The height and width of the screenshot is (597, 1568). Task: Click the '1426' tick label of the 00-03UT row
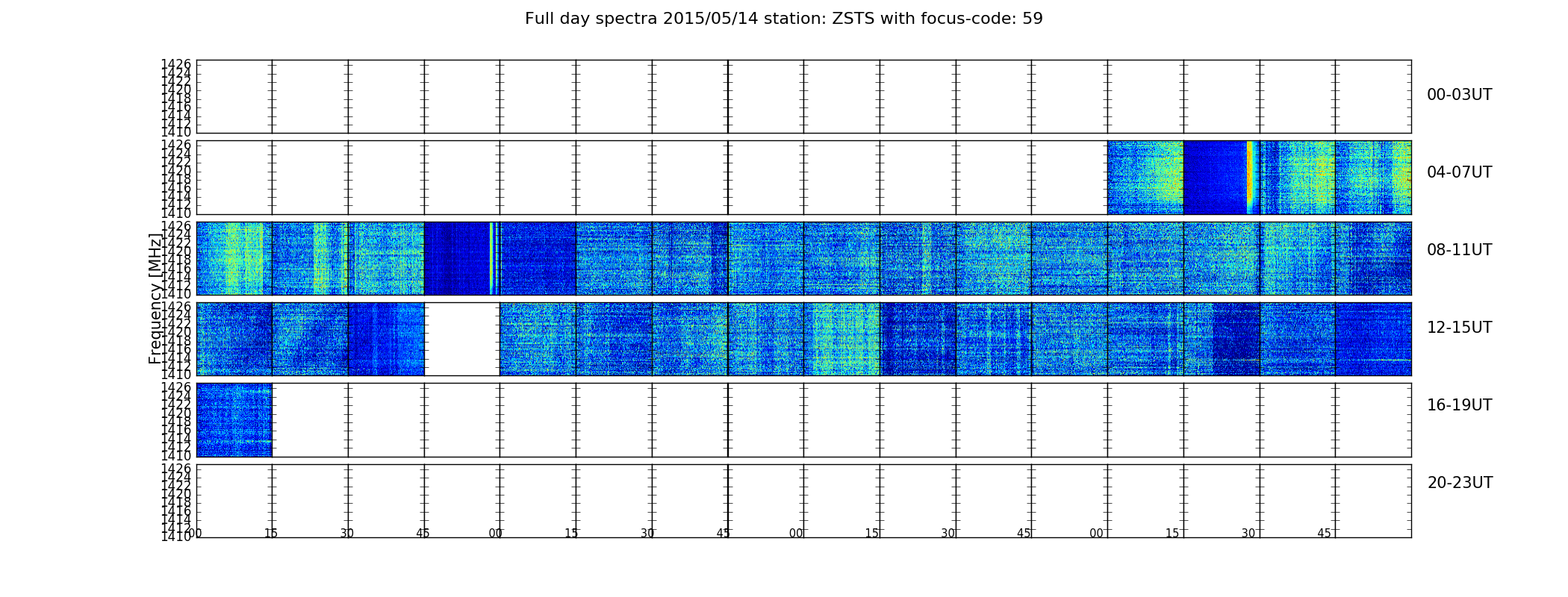point(176,65)
